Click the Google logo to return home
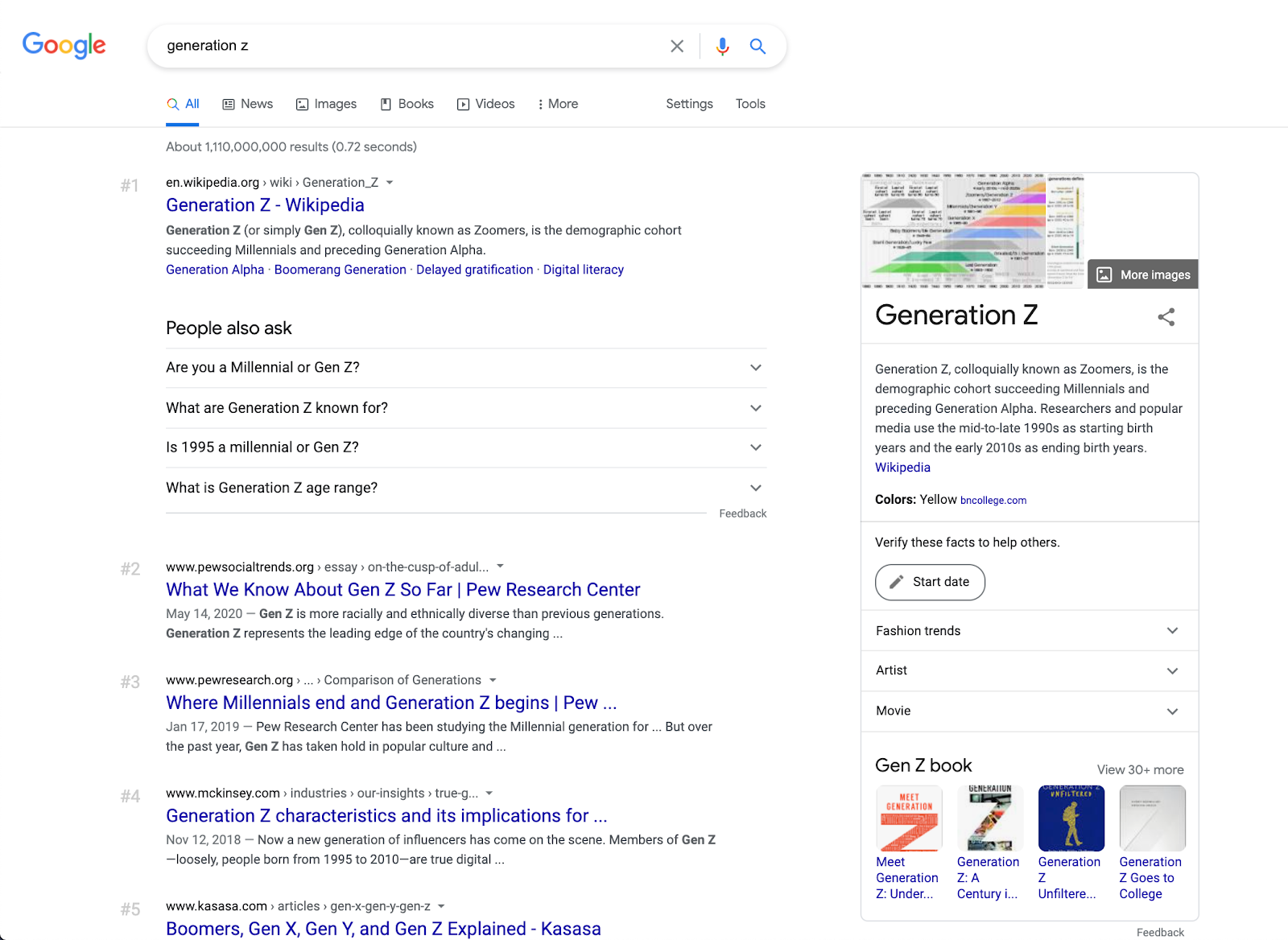The image size is (1288, 940). (64, 46)
